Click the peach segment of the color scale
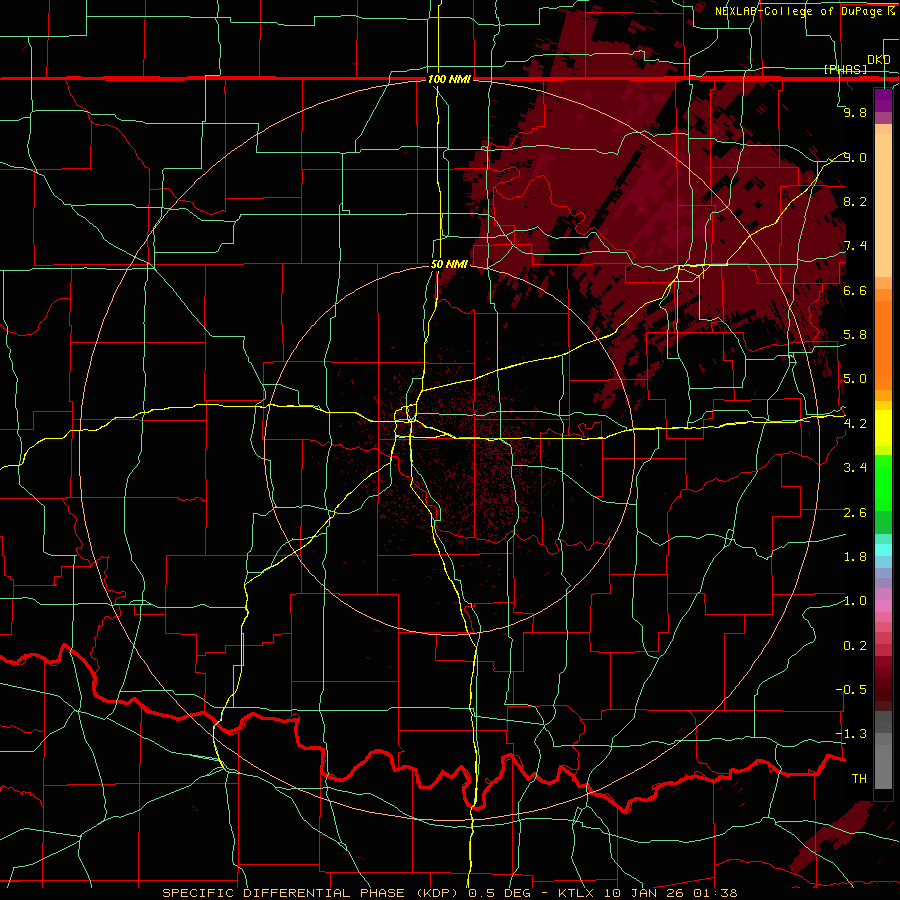 pyautogui.click(x=883, y=205)
